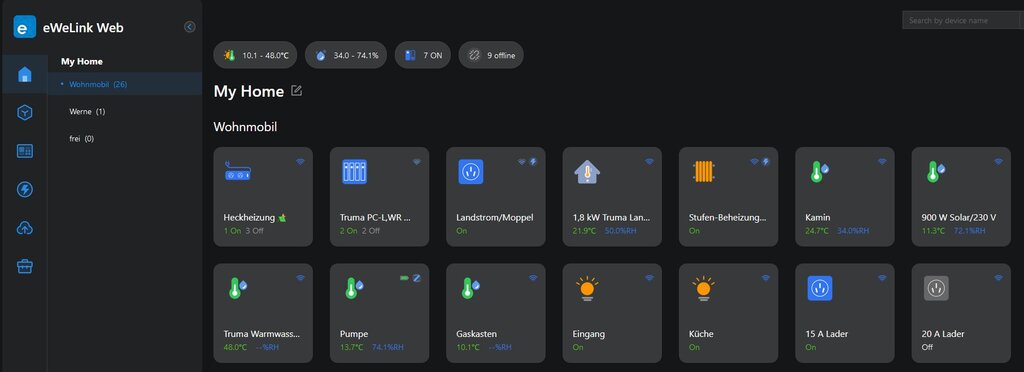Collapse the sidebar with the arrow button
This screenshot has height=372, width=1024.
pyautogui.click(x=189, y=27)
